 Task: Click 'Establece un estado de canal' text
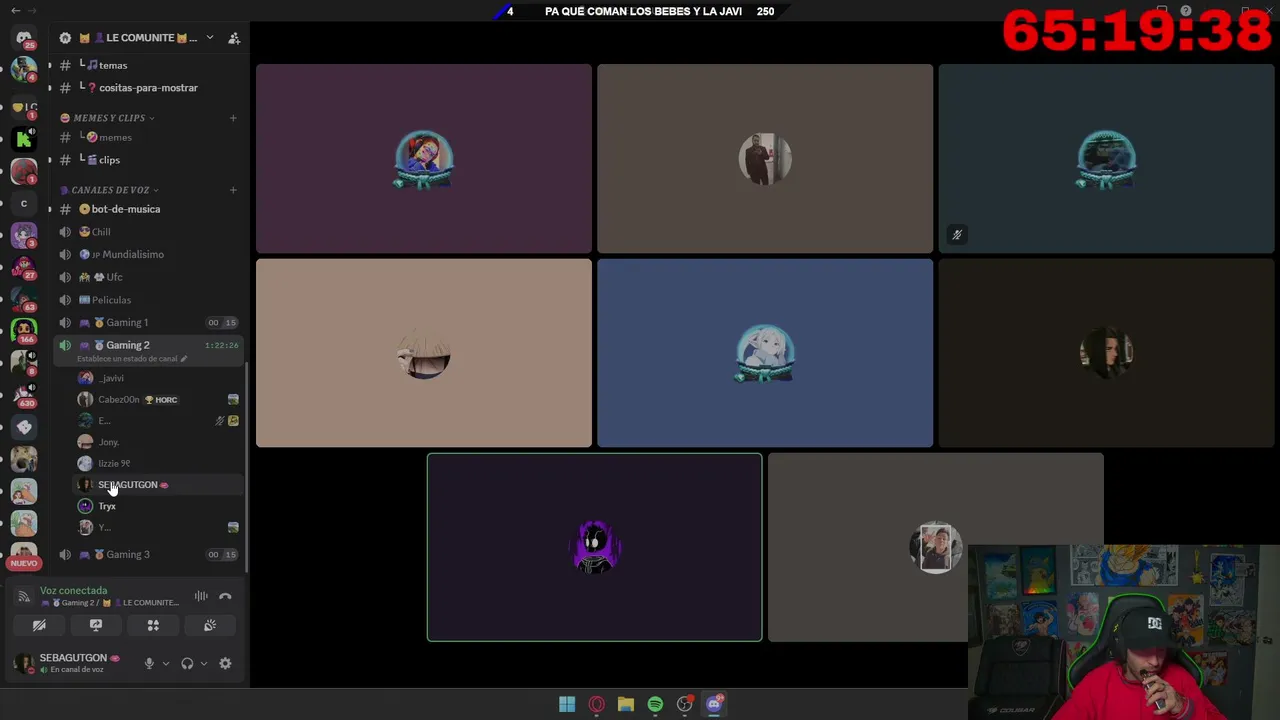(x=127, y=358)
